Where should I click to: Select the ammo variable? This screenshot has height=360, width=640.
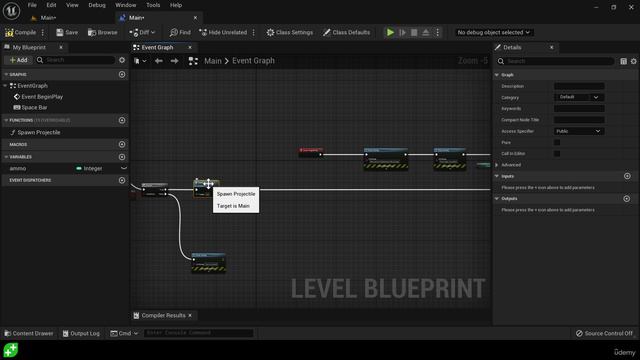pos(18,168)
